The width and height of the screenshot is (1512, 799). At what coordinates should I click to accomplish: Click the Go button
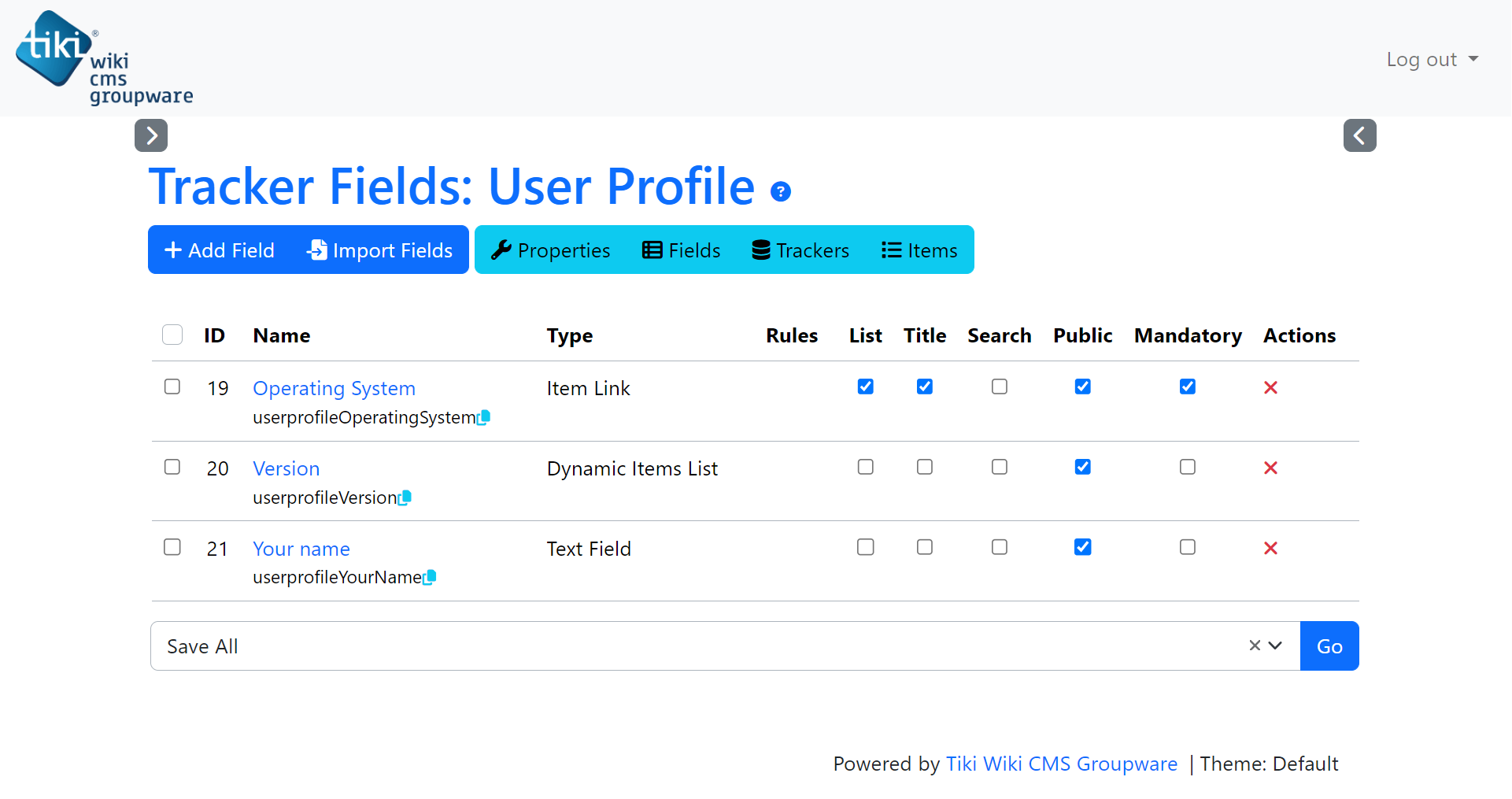[x=1329, y=646]
